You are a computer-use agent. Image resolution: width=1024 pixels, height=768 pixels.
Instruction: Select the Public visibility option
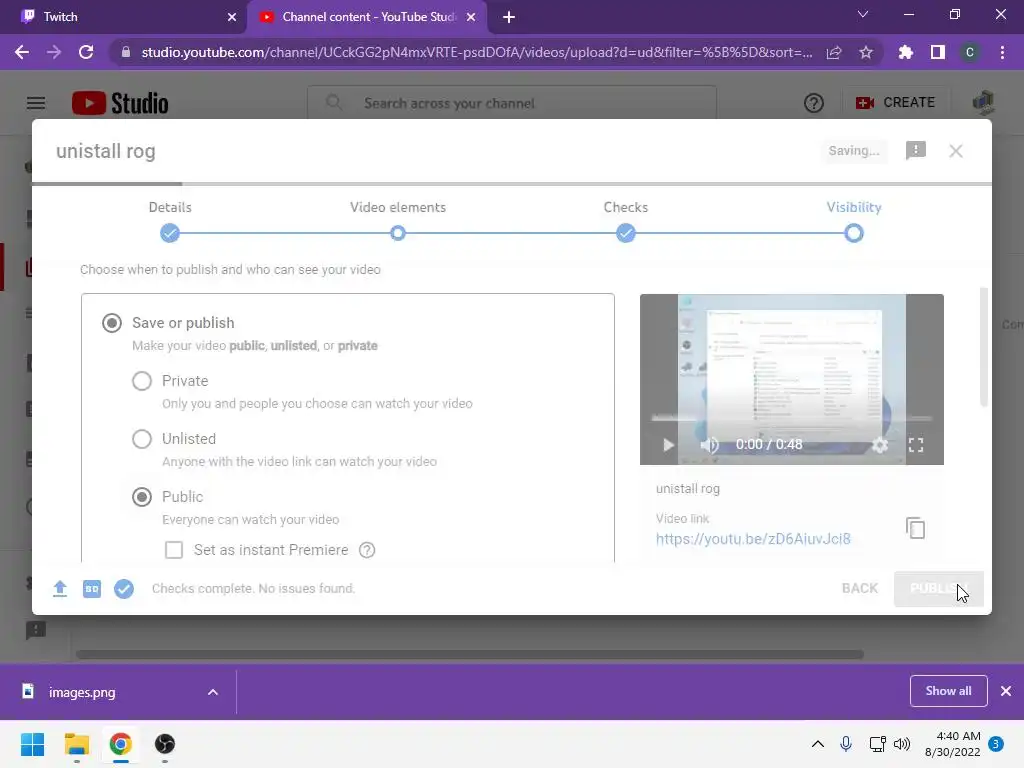click(142, 497)
